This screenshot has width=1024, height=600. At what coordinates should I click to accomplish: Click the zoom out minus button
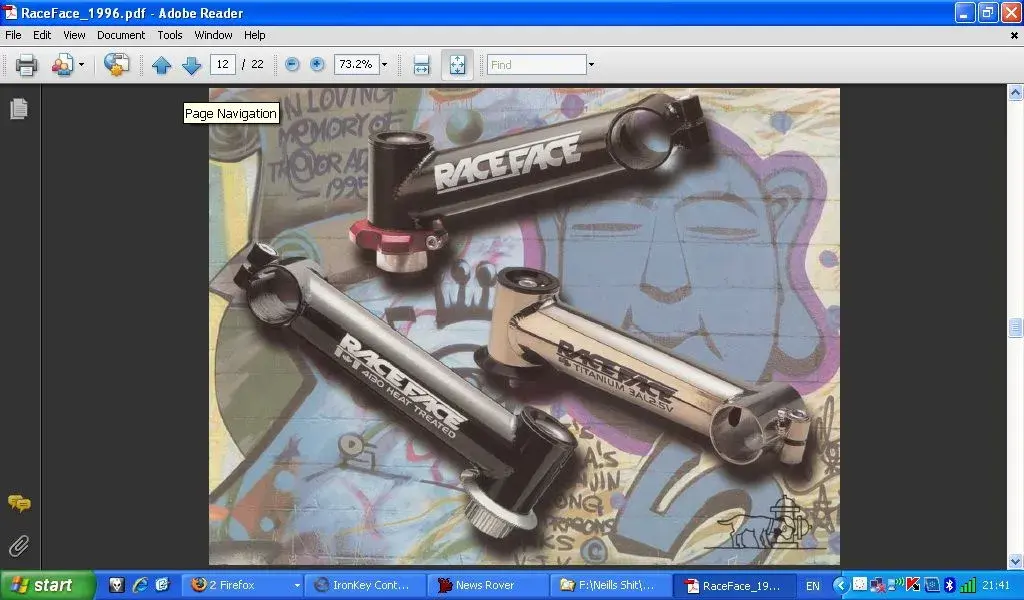point(292,64)
